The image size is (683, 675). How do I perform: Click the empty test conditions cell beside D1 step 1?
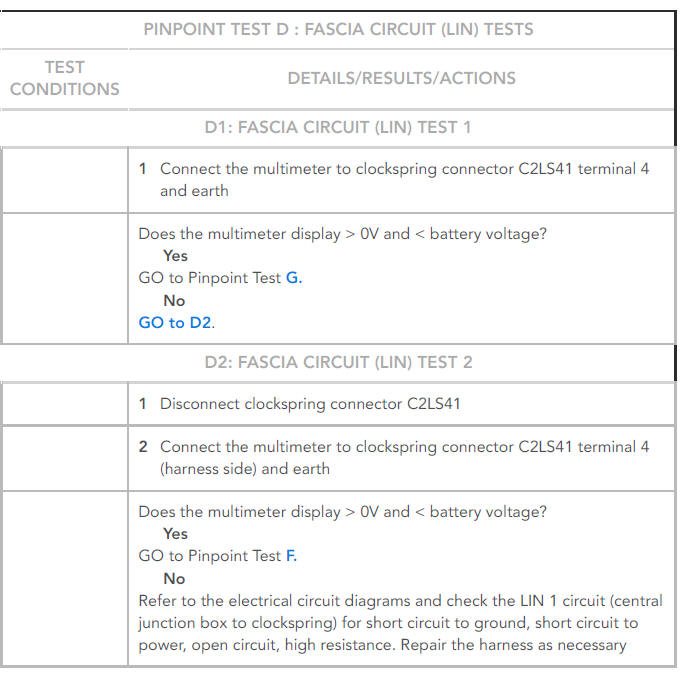click(x=65, y=180)
